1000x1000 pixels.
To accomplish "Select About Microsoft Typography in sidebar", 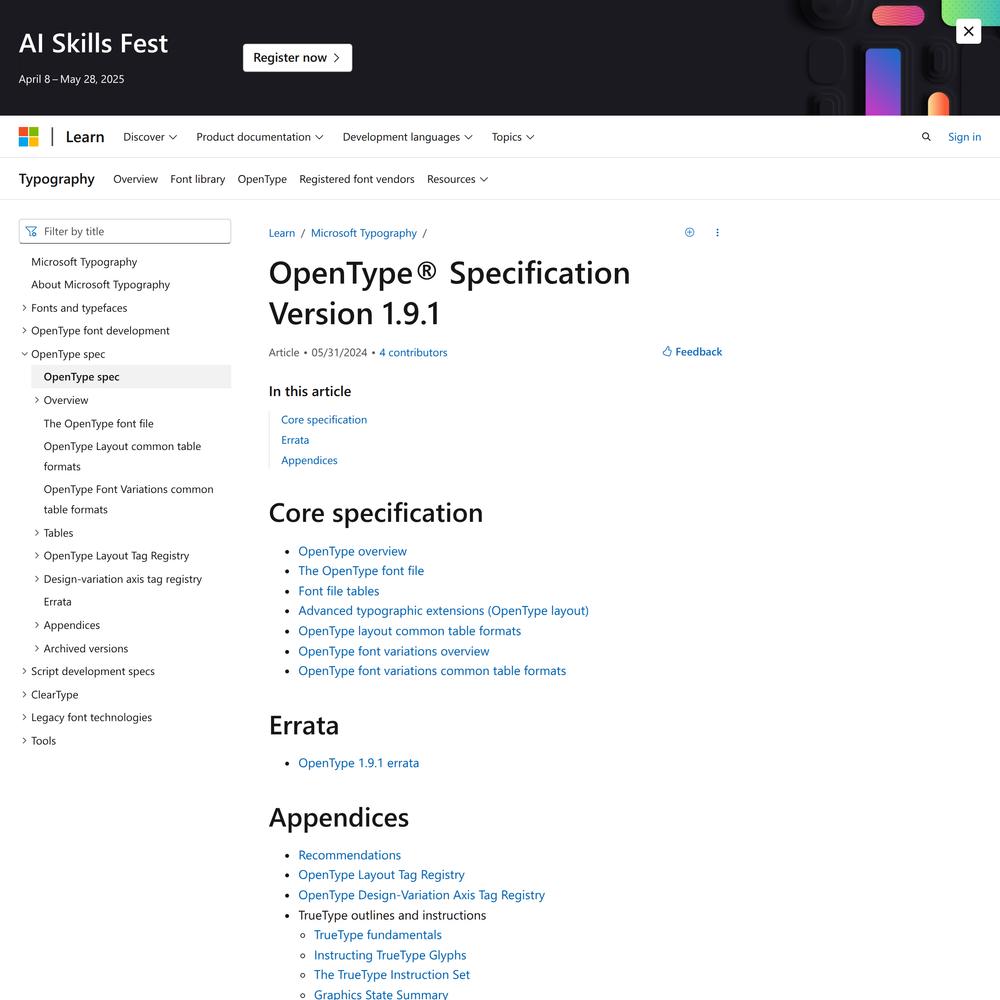I will pos(101,284).
